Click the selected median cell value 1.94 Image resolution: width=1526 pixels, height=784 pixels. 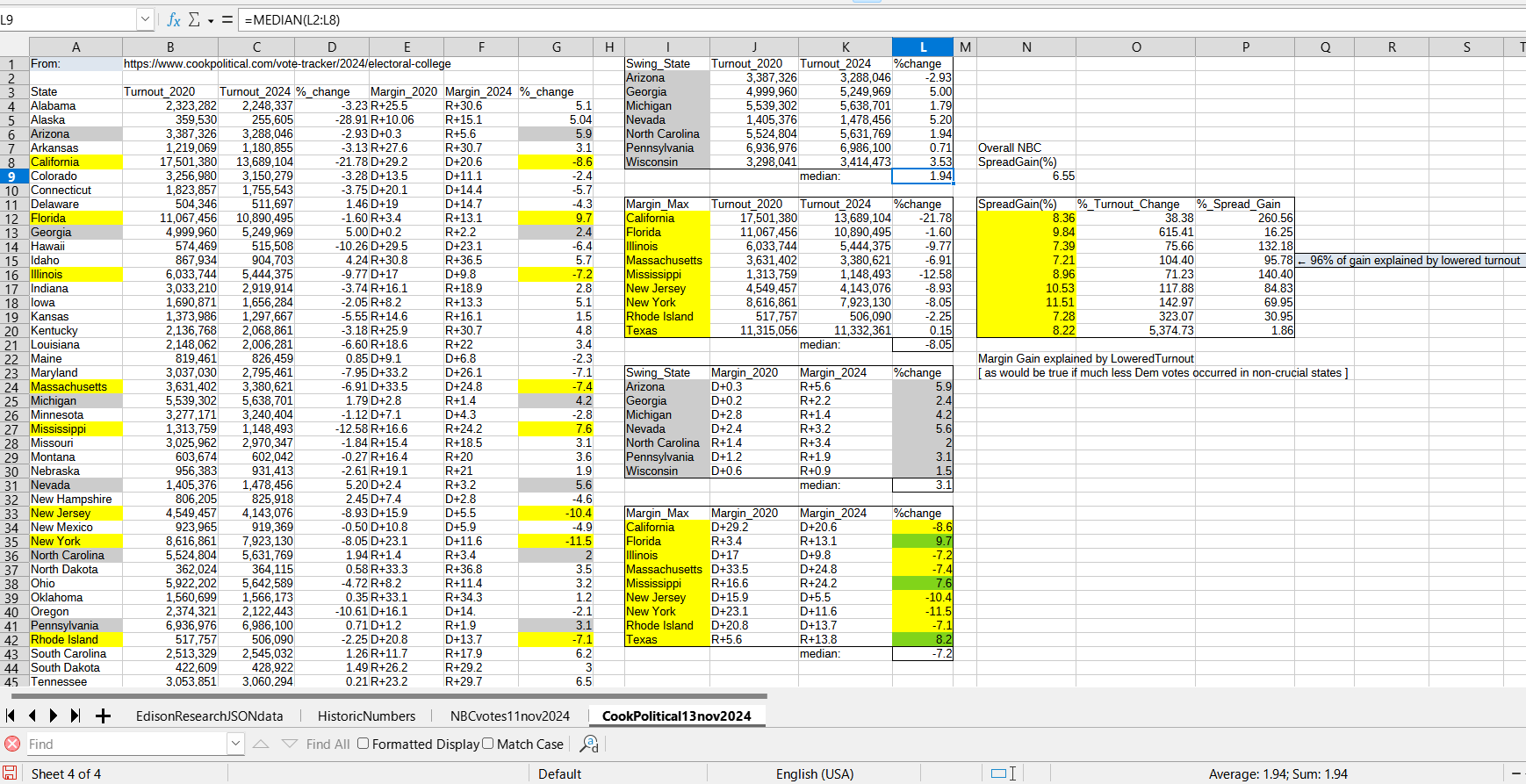[922, 176]
